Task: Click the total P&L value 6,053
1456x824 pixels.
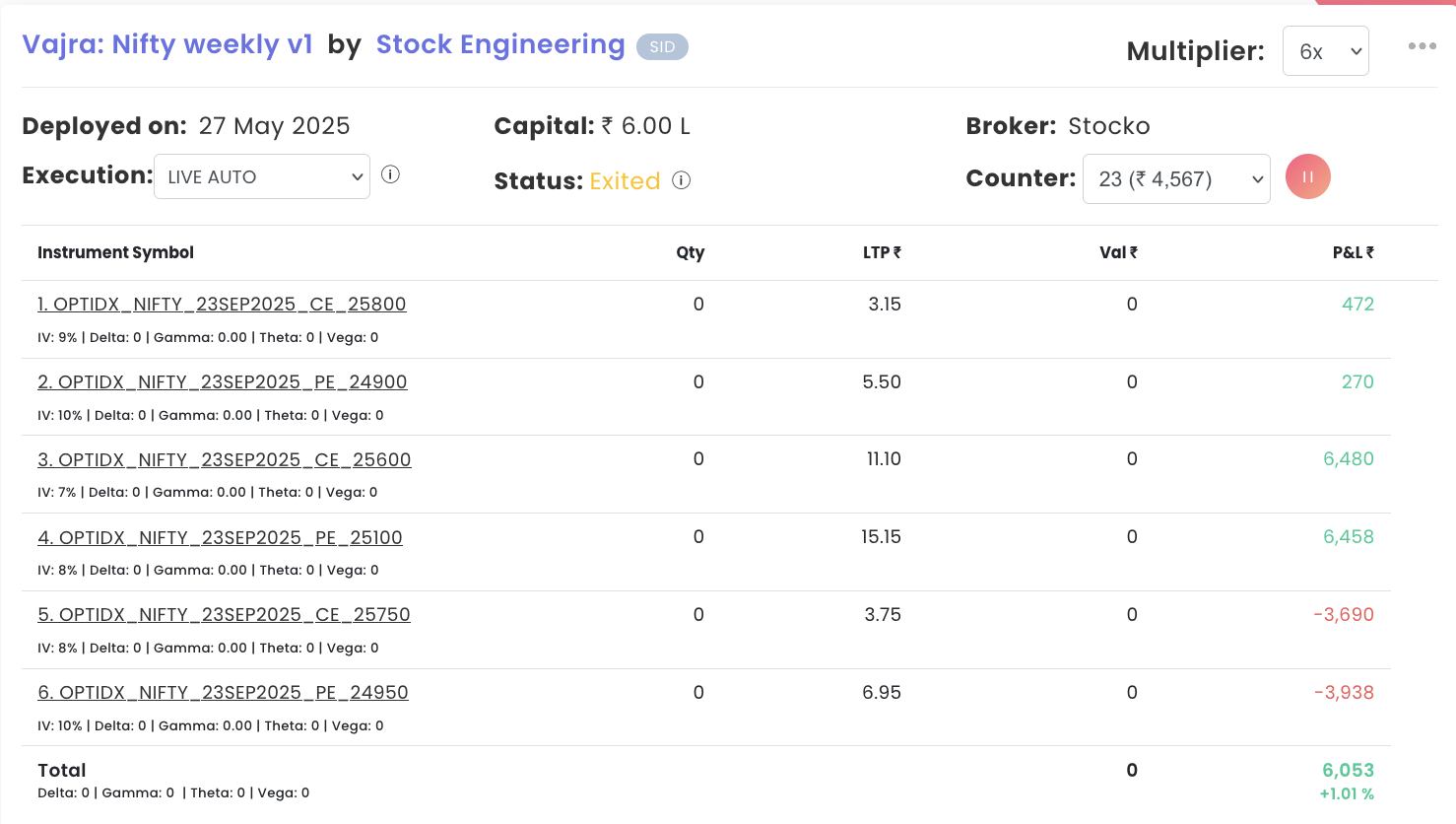Action: point(1348,771)
